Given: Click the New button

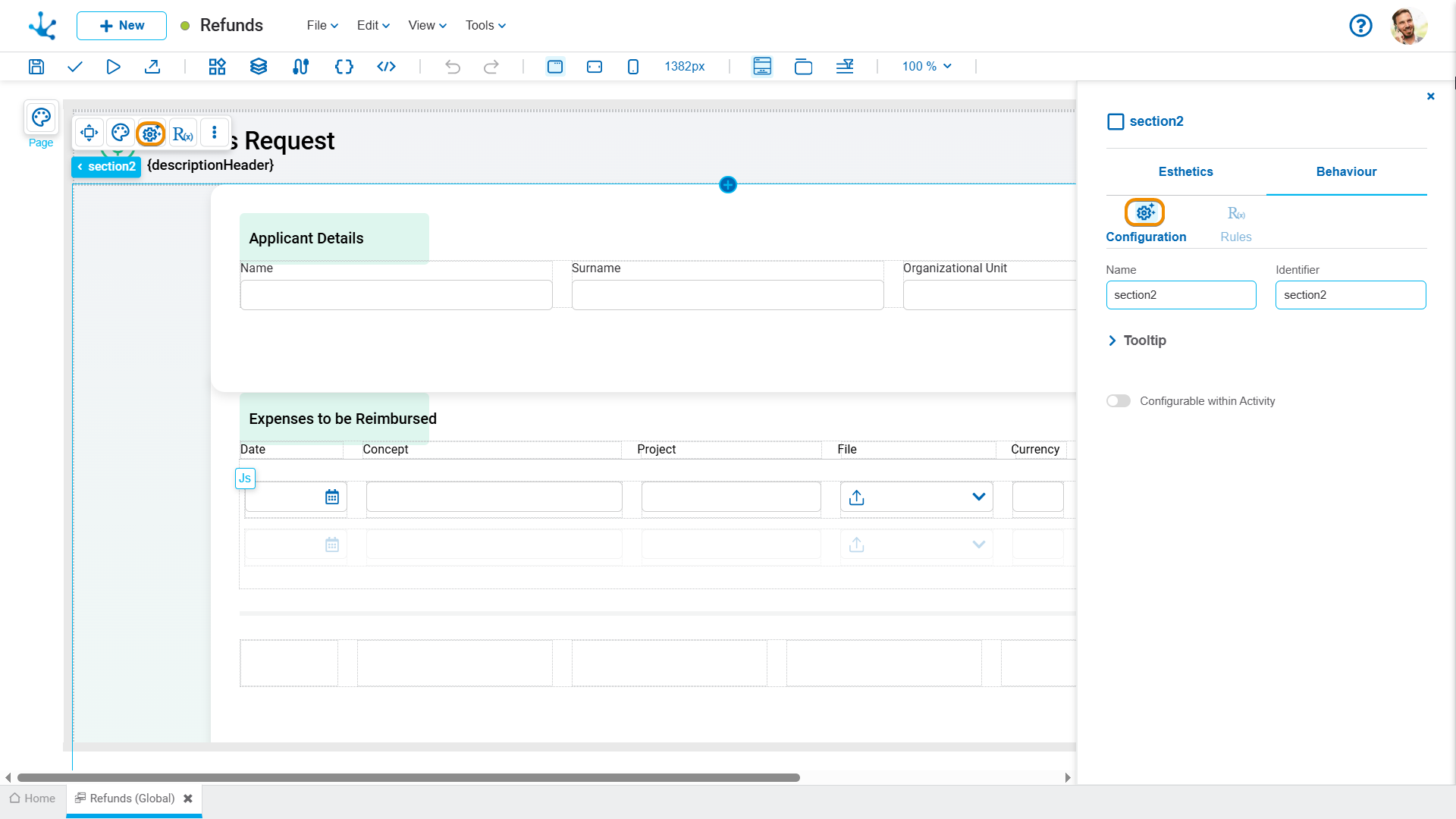Looking at the screenshot, I should pos(121,26).
